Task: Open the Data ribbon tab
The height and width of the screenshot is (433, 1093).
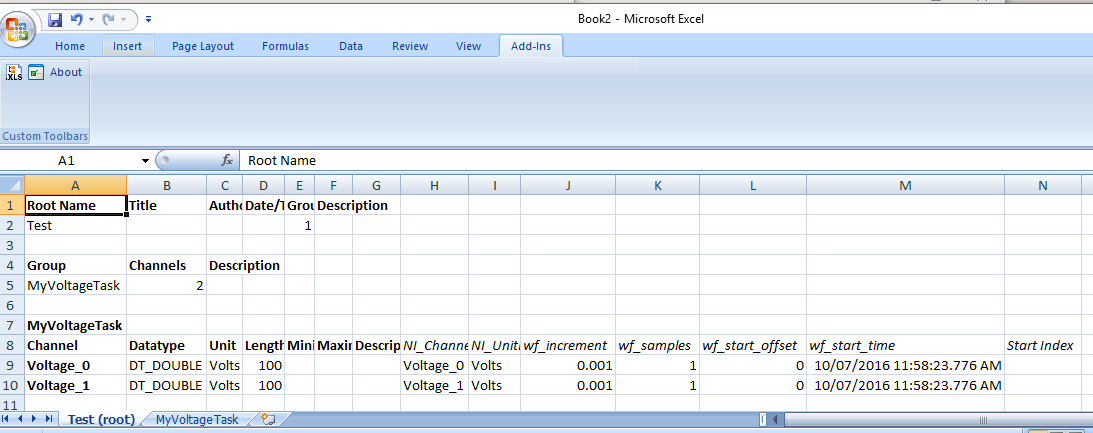Action: 351,46
